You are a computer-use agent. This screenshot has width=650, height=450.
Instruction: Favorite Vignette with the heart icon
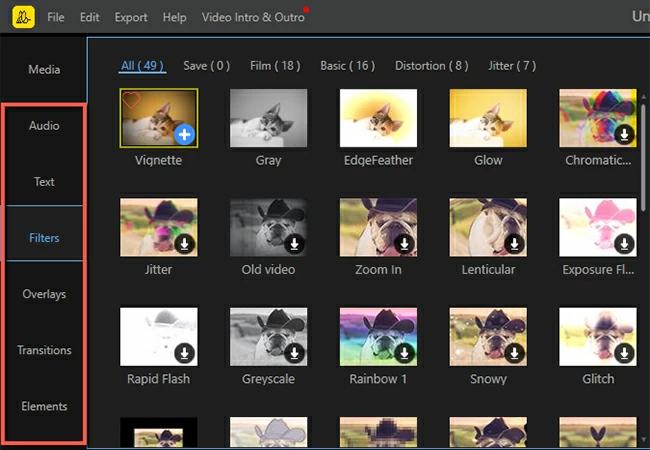click(131, 100)
